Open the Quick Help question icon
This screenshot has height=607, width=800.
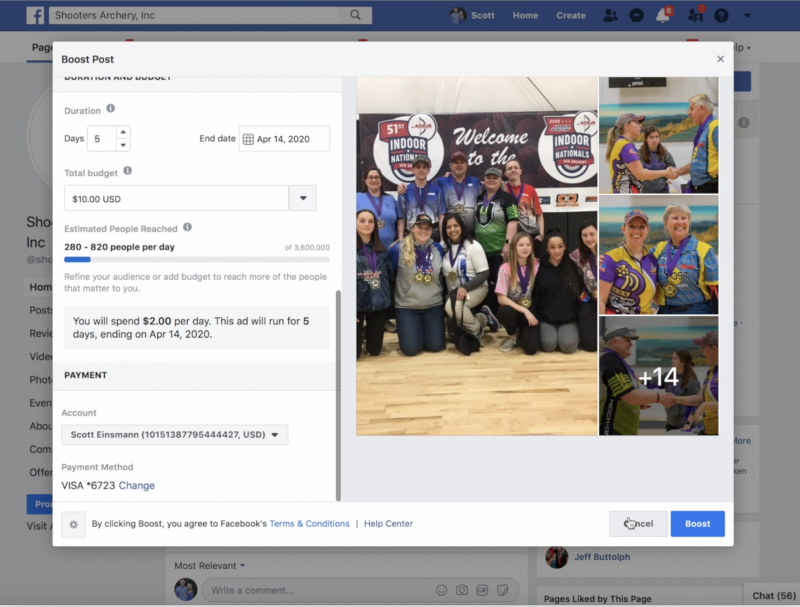click(x=721, y=15)
